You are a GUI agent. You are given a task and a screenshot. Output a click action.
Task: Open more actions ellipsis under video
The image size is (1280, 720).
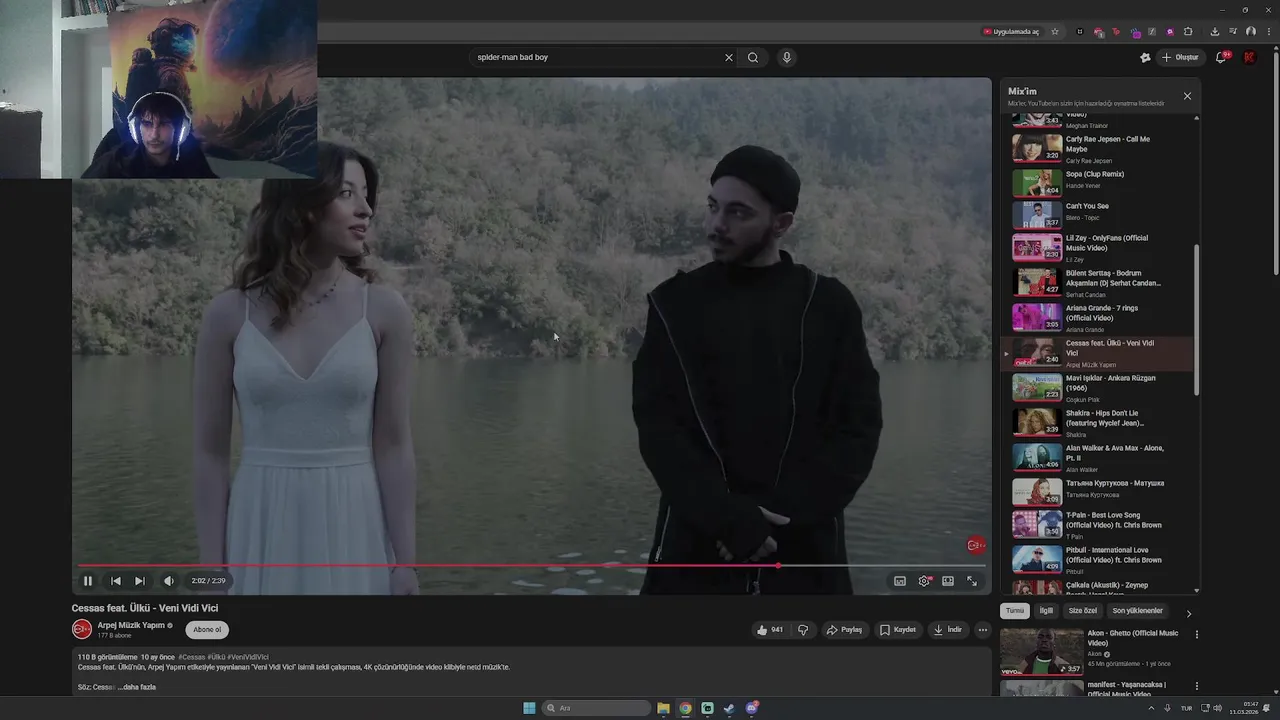pyautogui.click(x=983, y=630)
